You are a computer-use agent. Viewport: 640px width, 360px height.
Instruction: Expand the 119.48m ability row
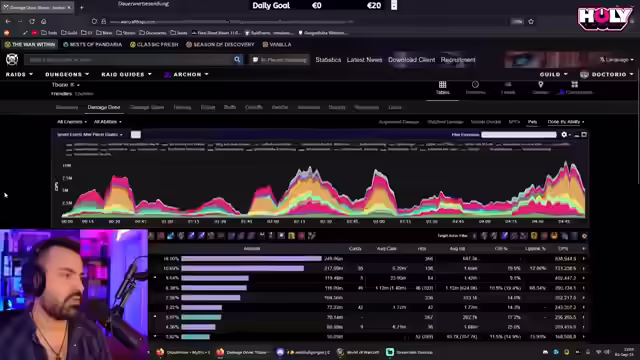click(155, 278)
